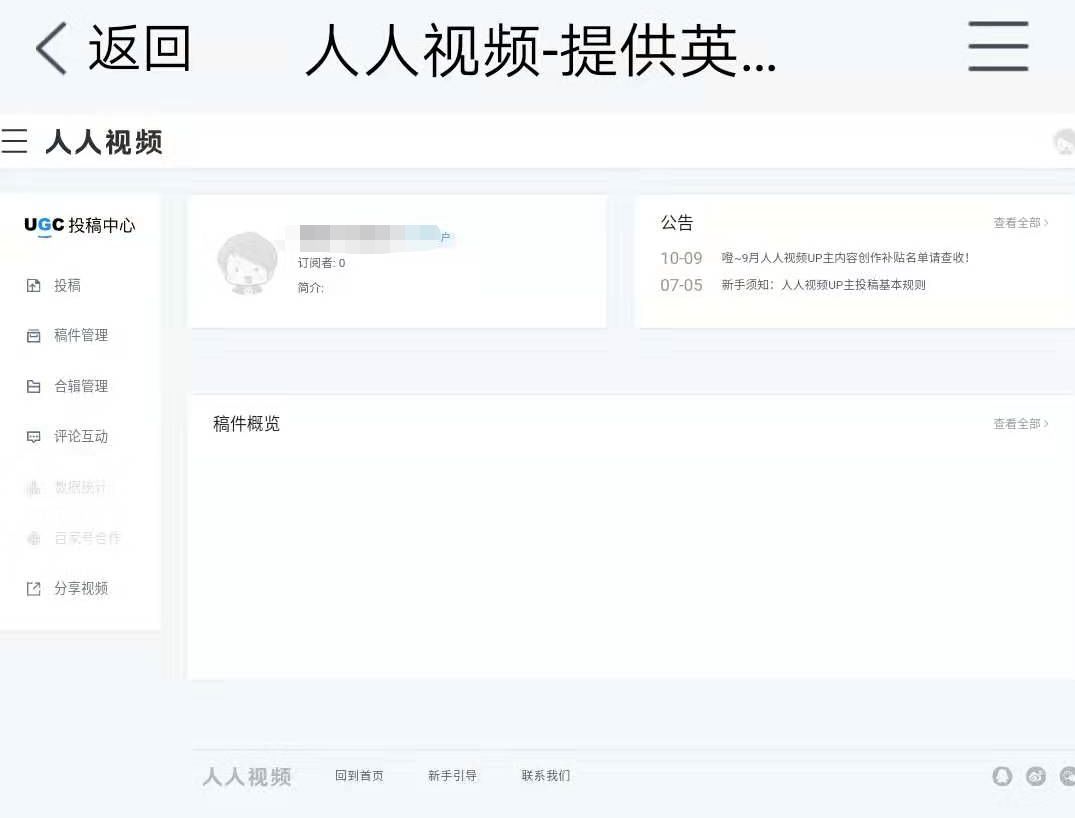Viewport: 1075px width, 818px height.
Task: Click the 分享视频 share icon
Action: 33,588
